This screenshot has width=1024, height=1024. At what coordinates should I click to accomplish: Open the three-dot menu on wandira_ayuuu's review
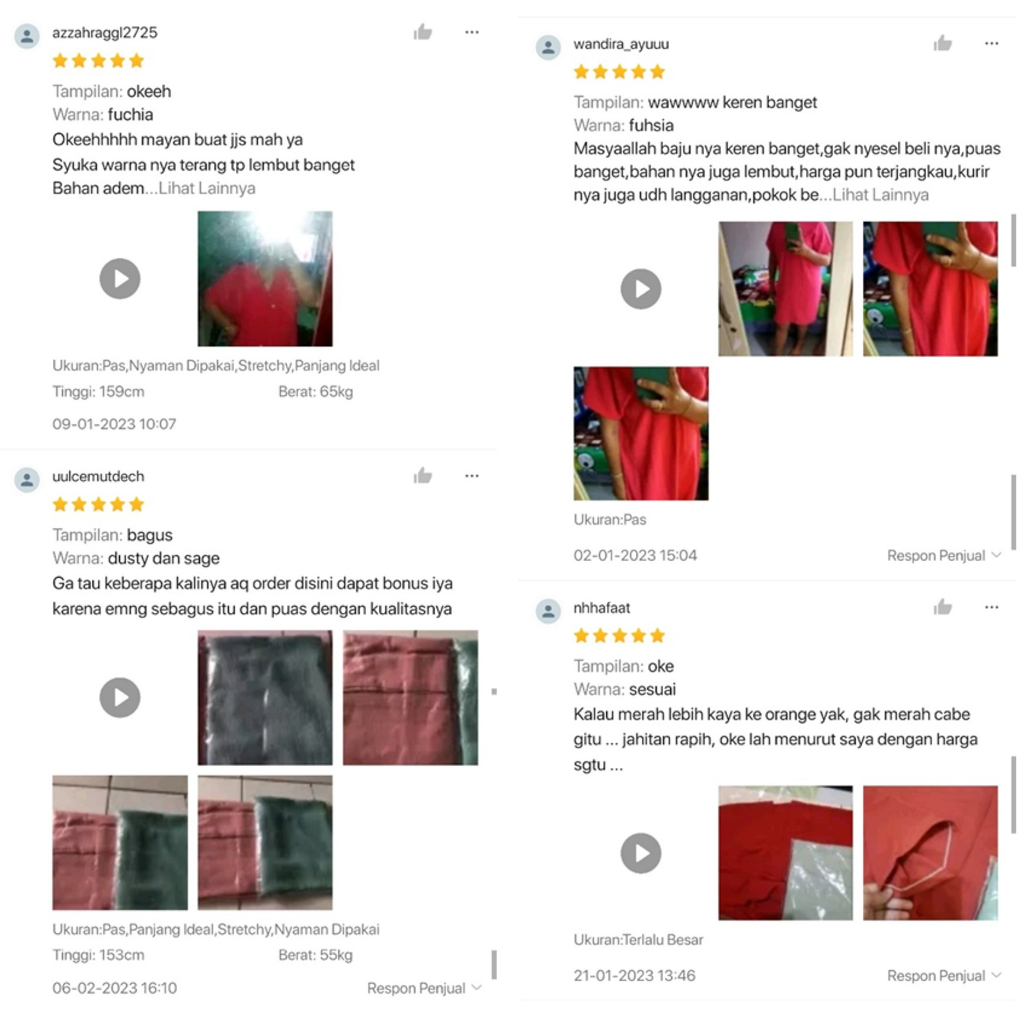(x=991, y=43)
